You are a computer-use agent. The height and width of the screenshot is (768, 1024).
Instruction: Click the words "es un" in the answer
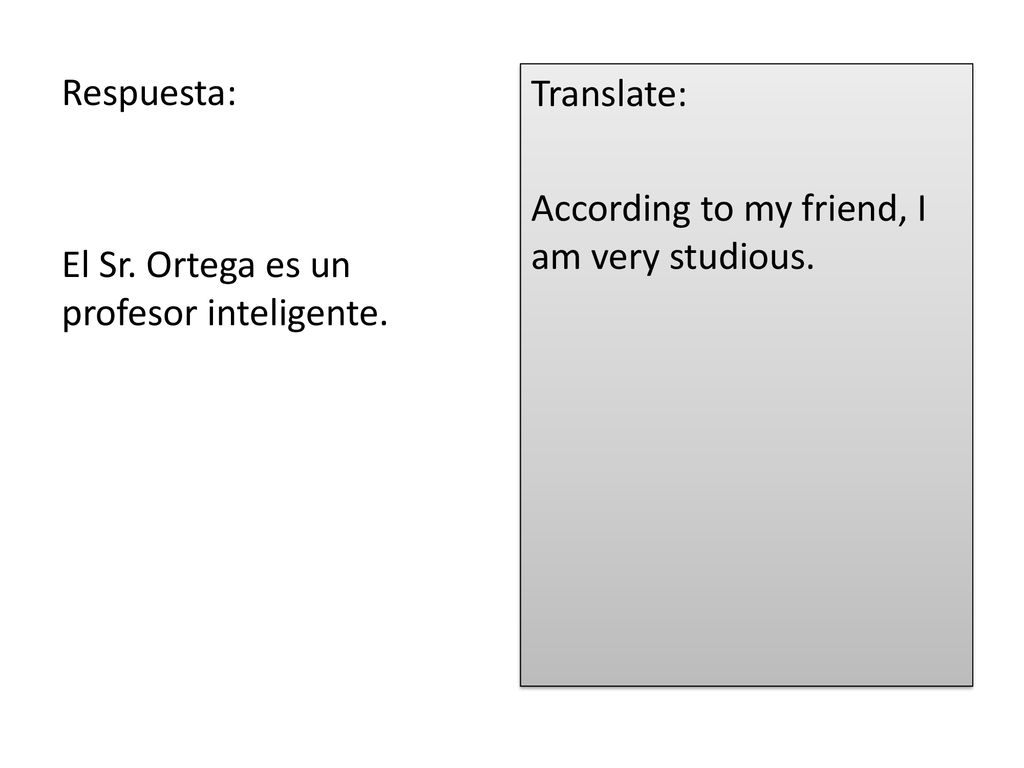308,266
